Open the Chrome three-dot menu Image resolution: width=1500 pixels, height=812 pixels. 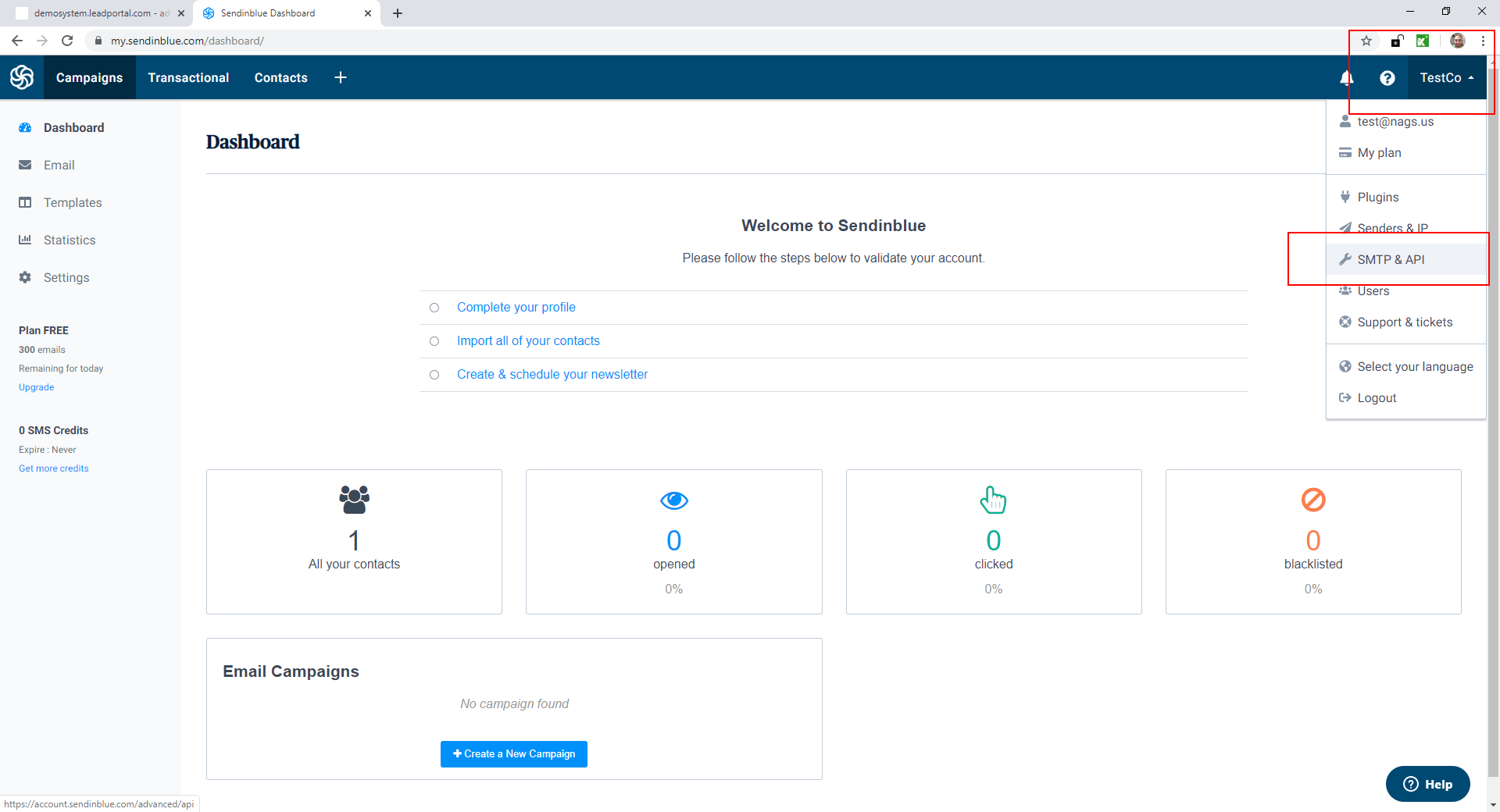coord(1483,41)
